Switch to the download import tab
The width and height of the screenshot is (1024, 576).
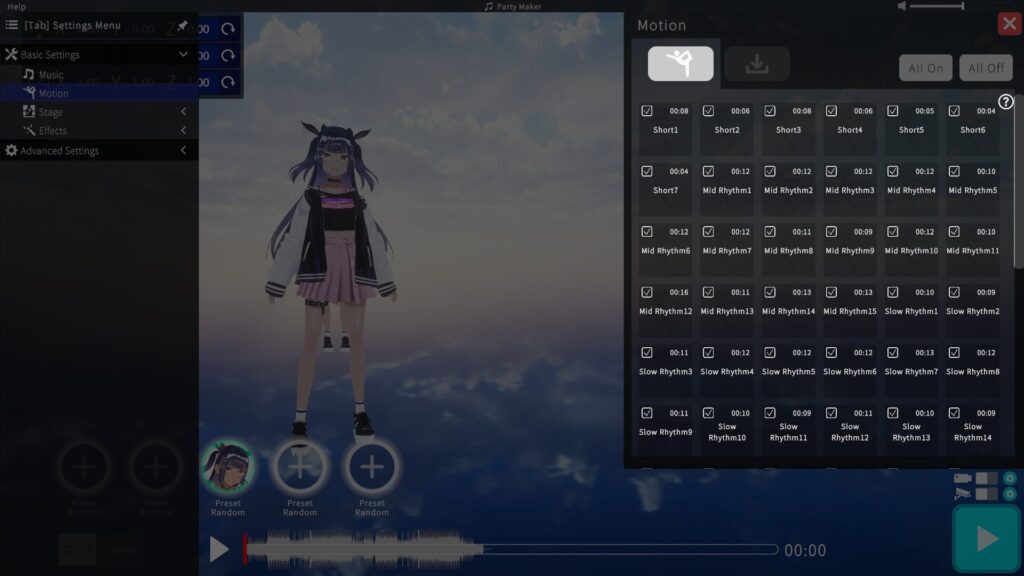tap(757, 63)
